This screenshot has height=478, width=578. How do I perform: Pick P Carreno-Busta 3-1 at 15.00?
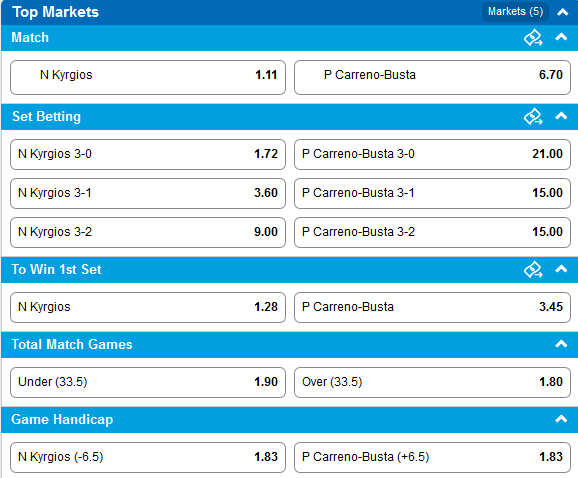pos(432,193)
